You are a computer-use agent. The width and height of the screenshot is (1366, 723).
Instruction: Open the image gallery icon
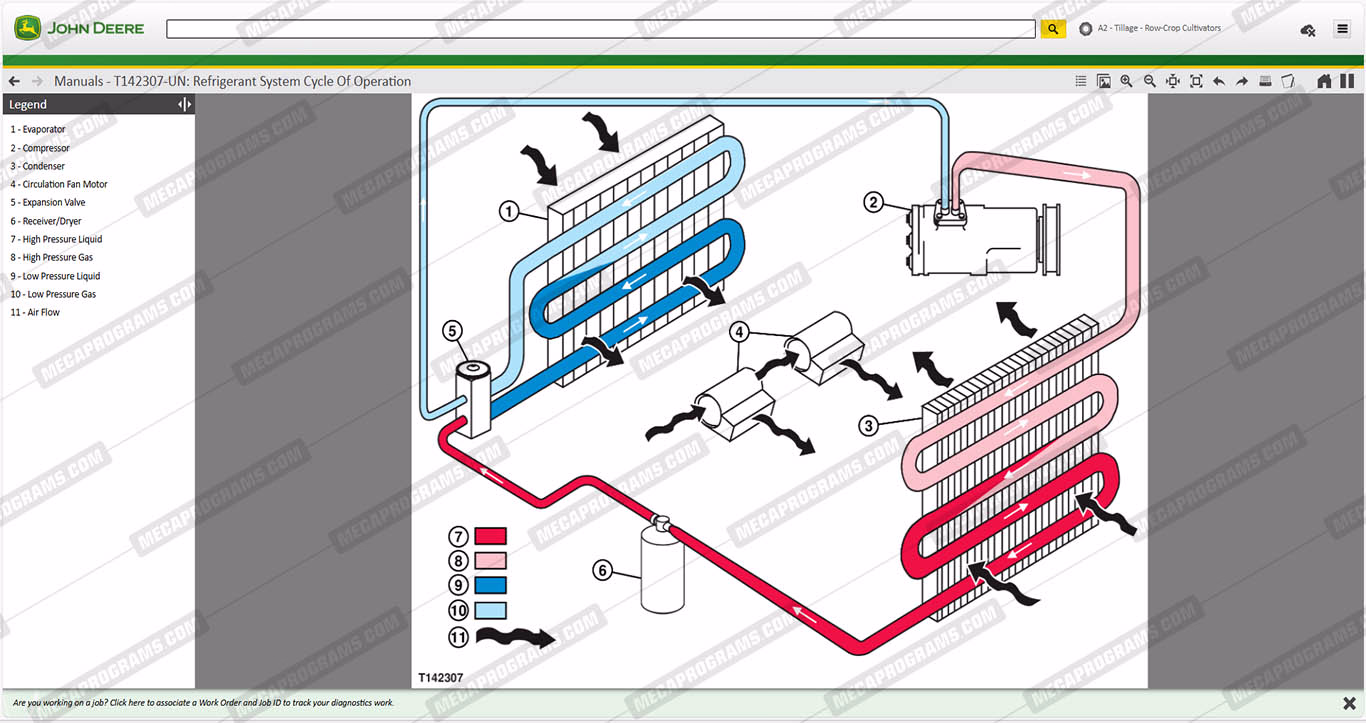[x=1103, y=81]
